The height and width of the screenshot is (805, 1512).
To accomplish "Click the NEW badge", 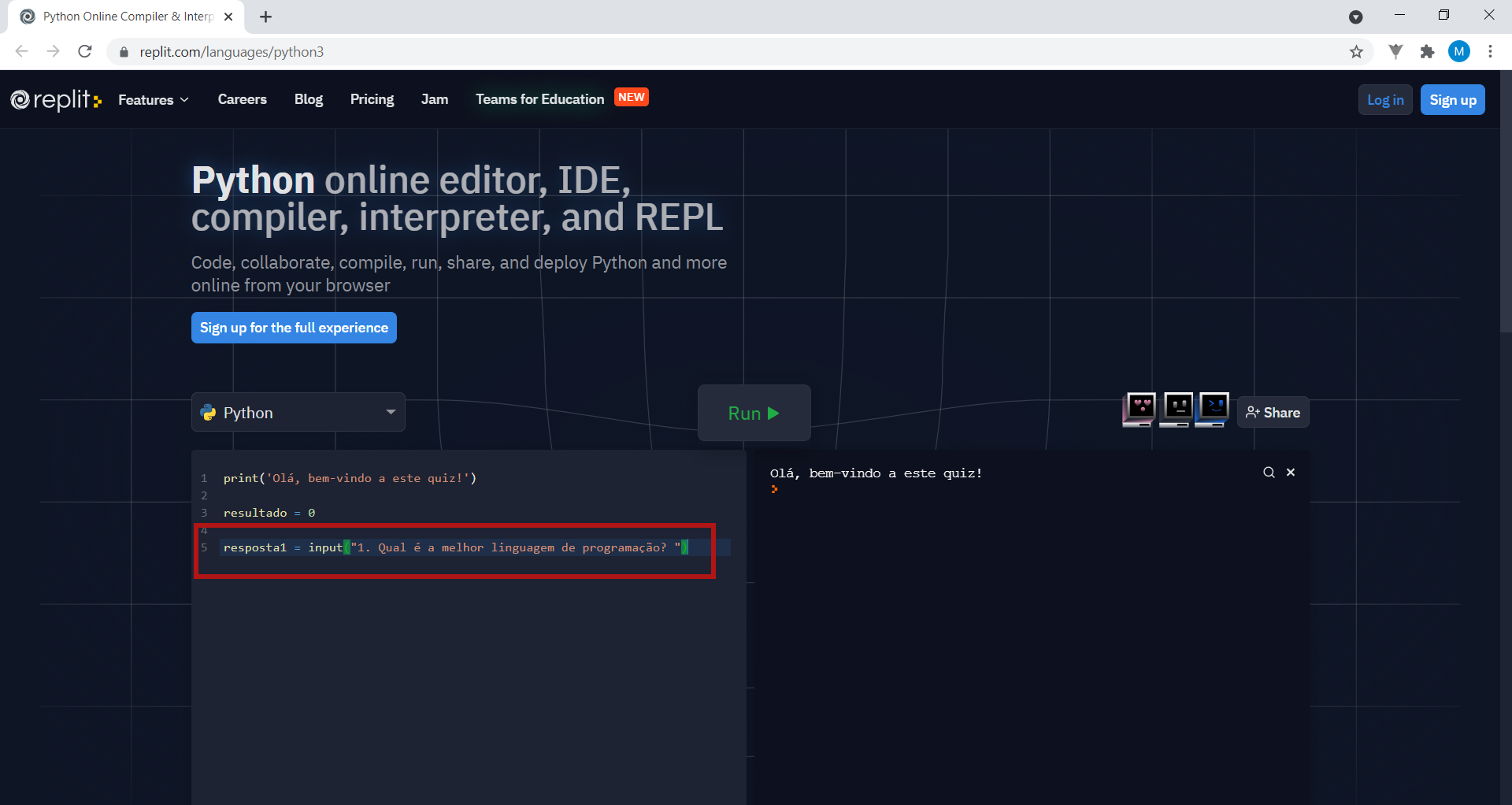I will click(x=632, y=97).
